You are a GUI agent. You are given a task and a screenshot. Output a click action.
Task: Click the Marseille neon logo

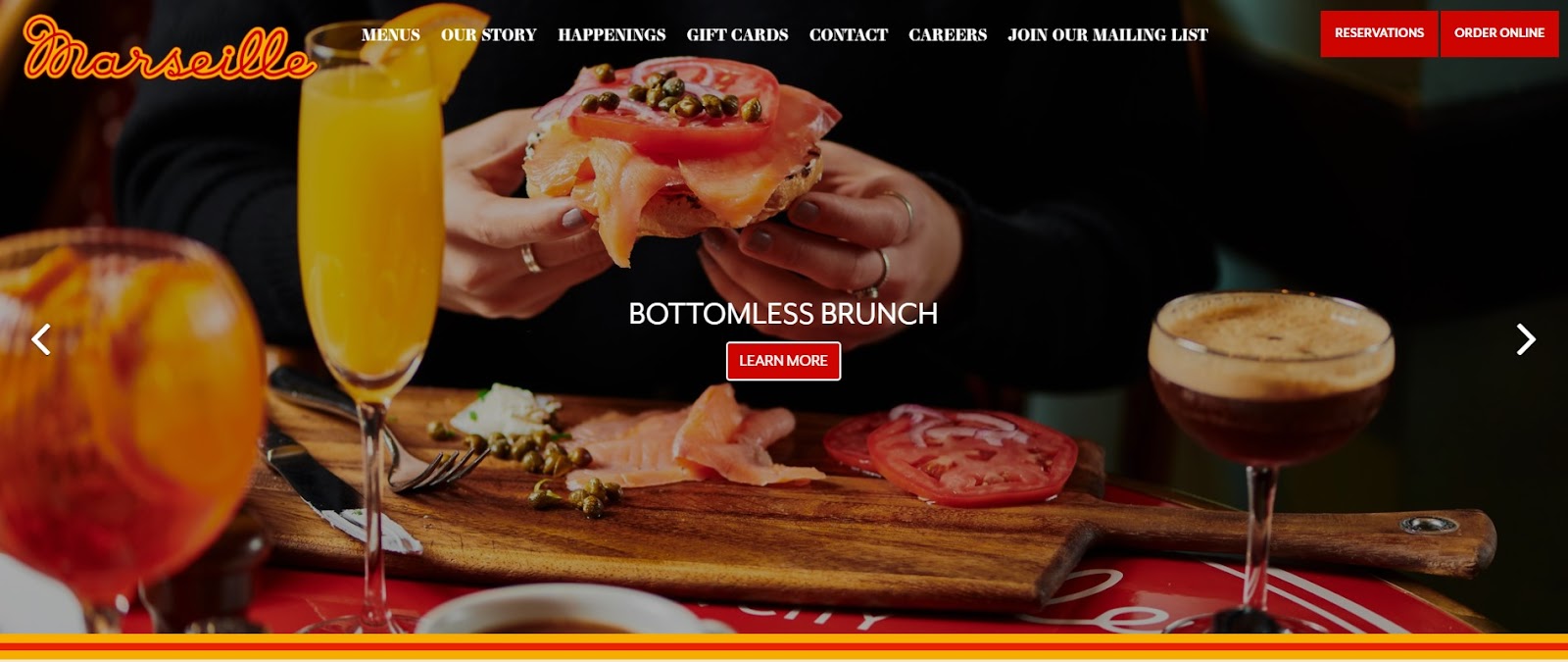coord(169,48)
